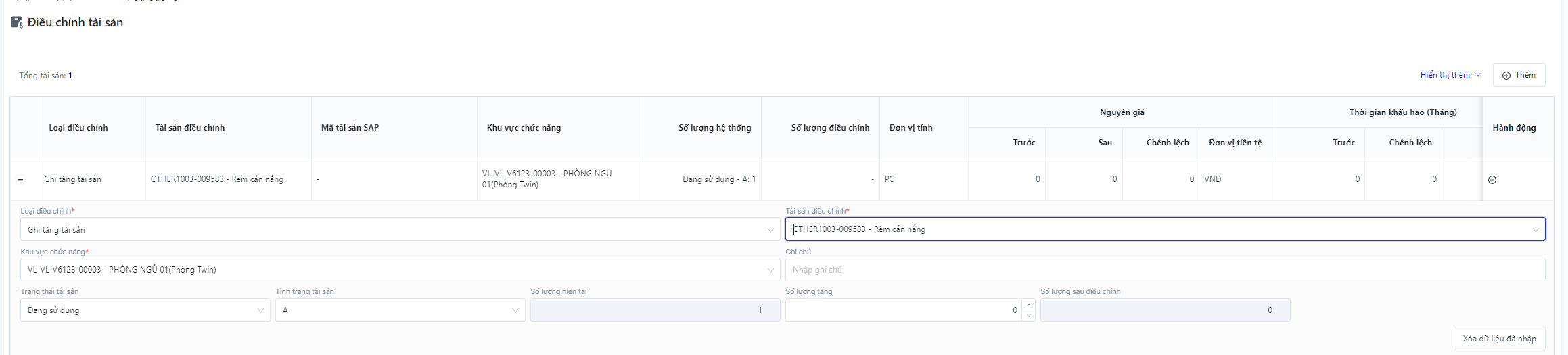Screen dimensions: 1568x355
Task: Increase Số lượng tăng with up arrow
Action: coord(1029,305)
